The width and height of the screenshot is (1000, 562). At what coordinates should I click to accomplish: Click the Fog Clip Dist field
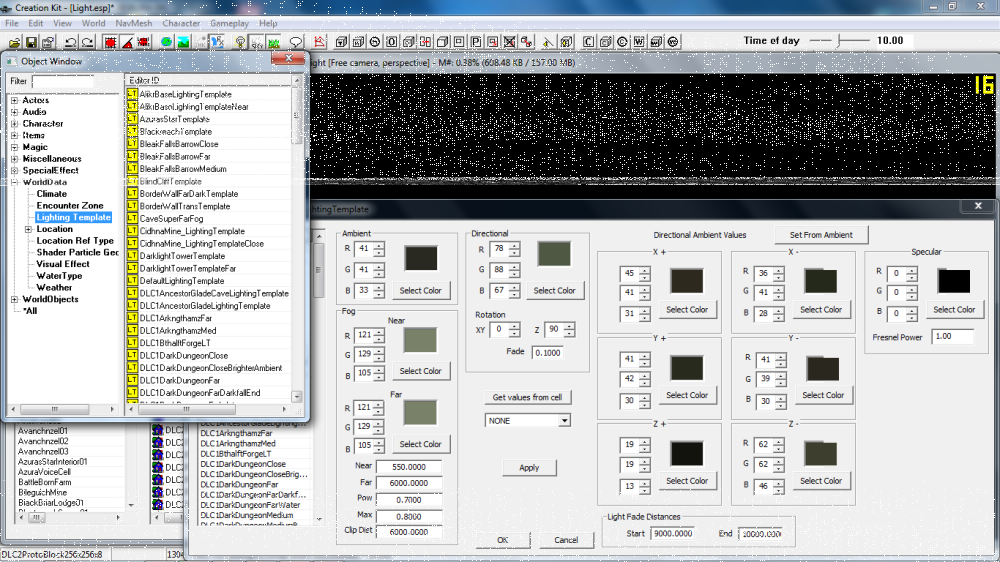[x=409, y=532]
